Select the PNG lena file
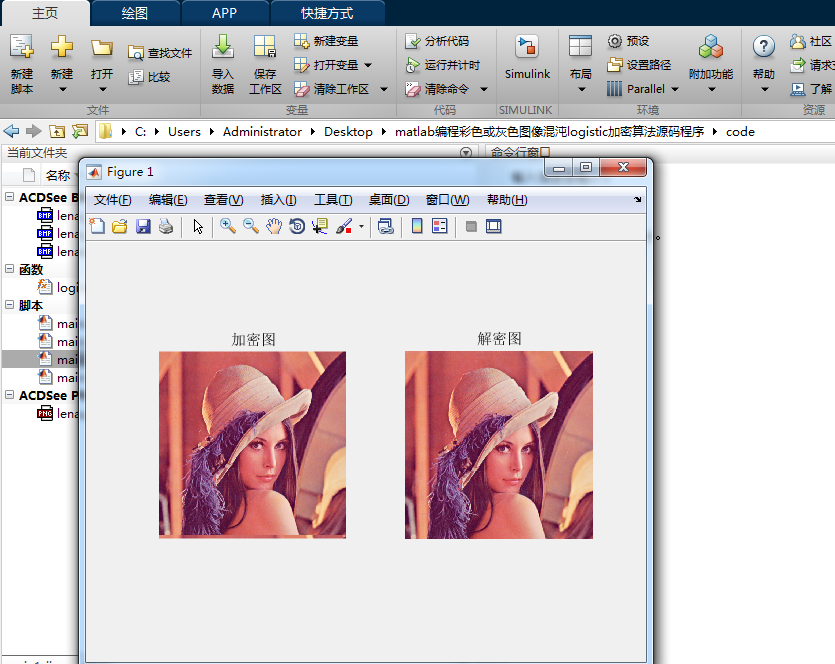The image size is (835, 664). point(58,413)
